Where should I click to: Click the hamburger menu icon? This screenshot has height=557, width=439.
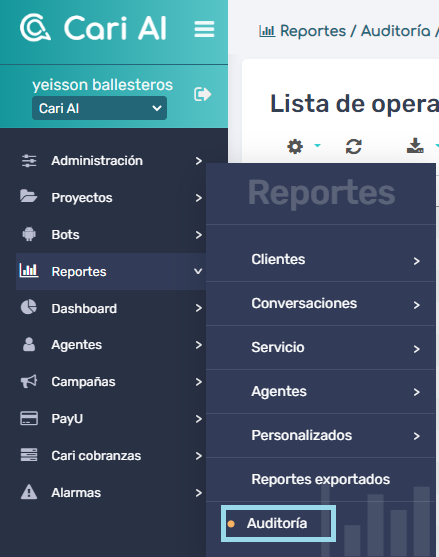pyautogui.click(x=204, y=29)
